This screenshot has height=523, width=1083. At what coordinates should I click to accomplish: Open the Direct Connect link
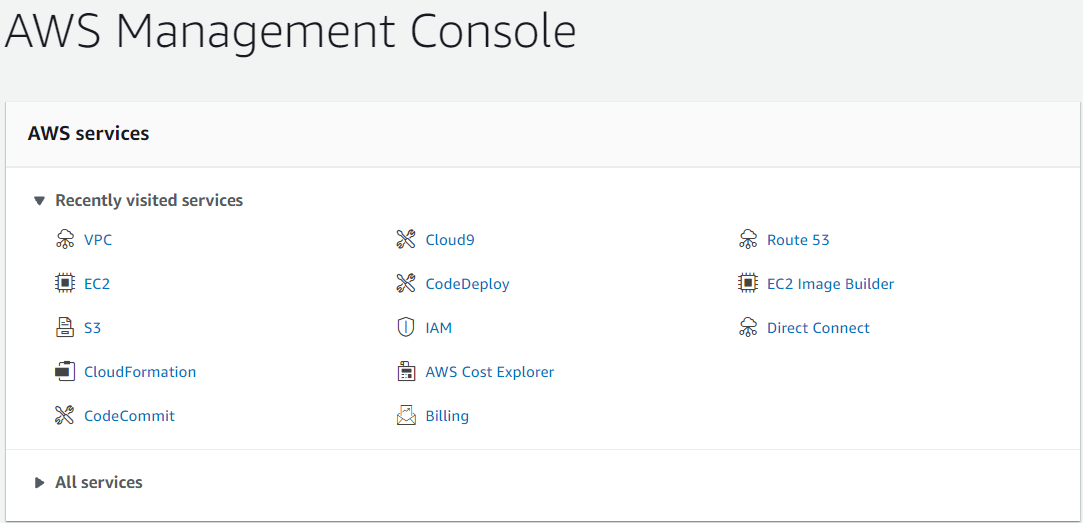pos(818,328)
